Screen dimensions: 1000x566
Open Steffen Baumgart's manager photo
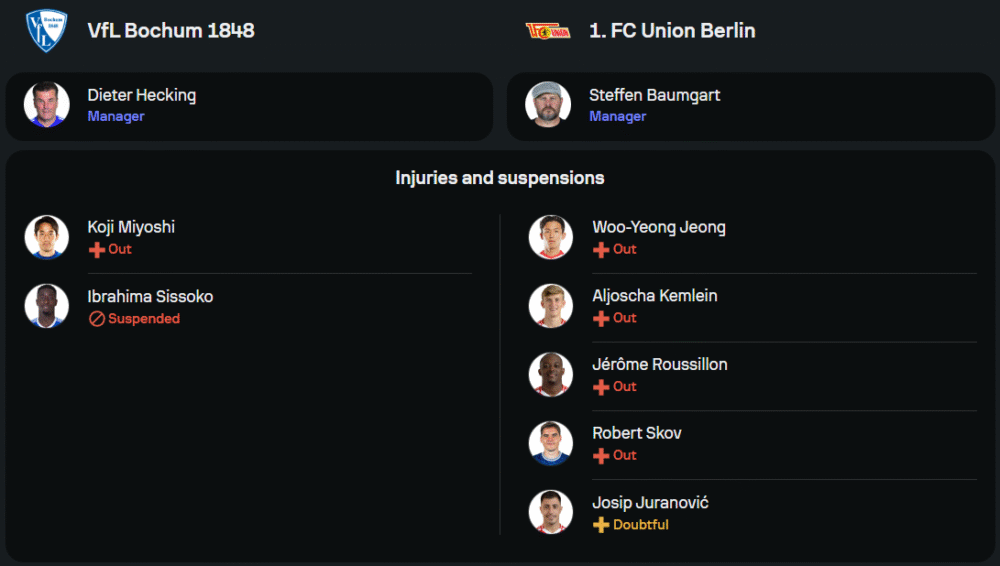click(548, 105)
